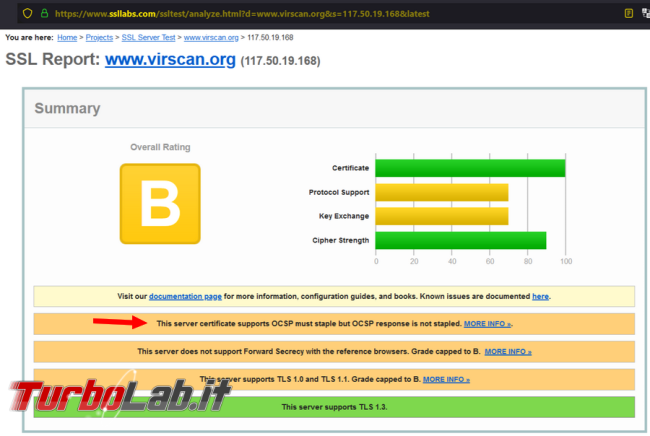Click the 'Overall Rating' label

pyautogui.click(x=160, y=147)
